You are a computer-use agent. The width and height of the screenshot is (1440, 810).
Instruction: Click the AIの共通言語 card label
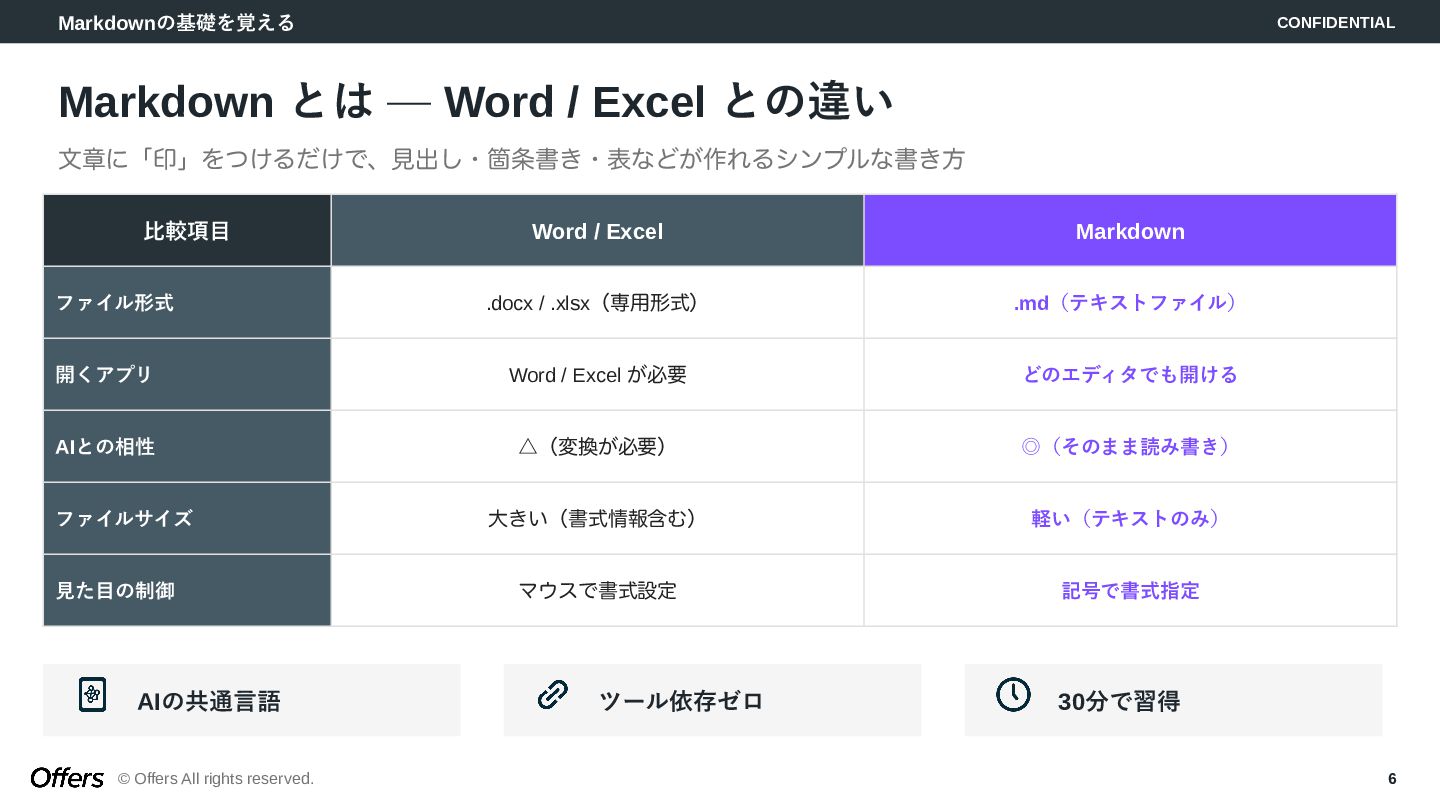209,701
